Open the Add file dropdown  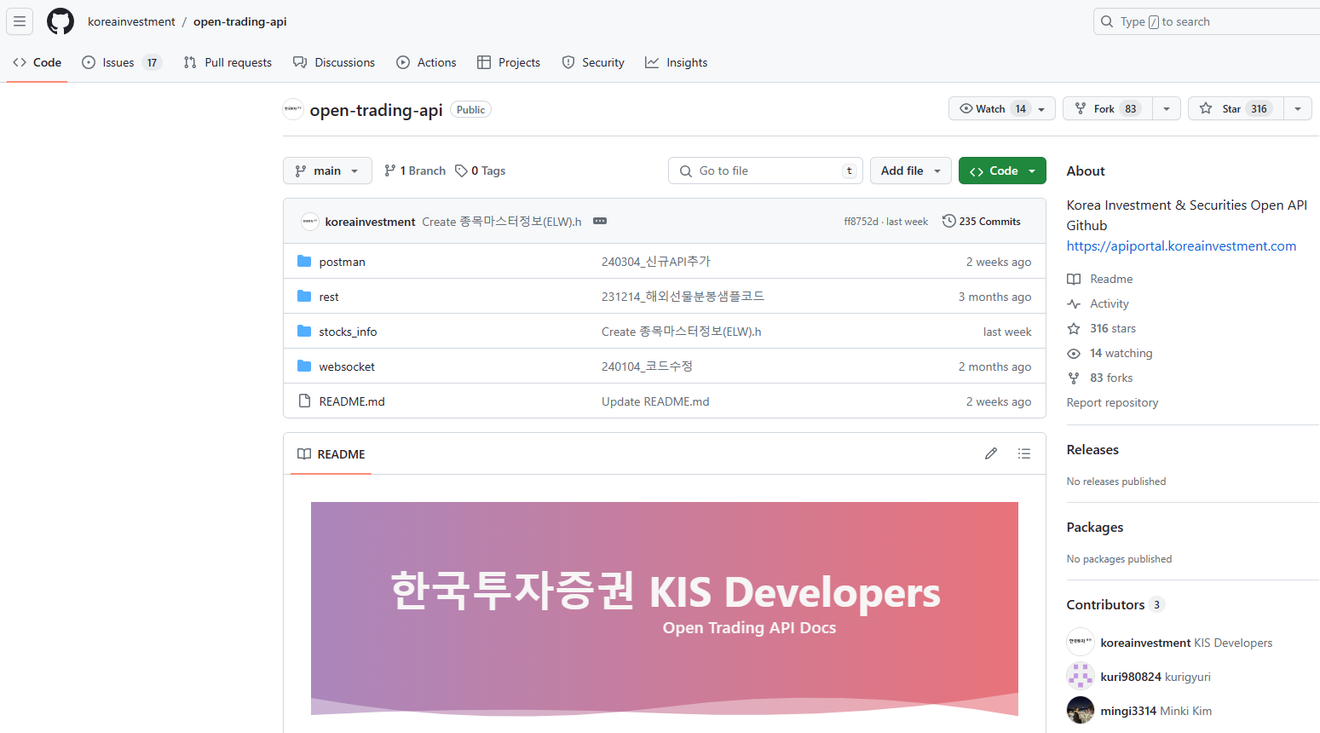[910, 171]
